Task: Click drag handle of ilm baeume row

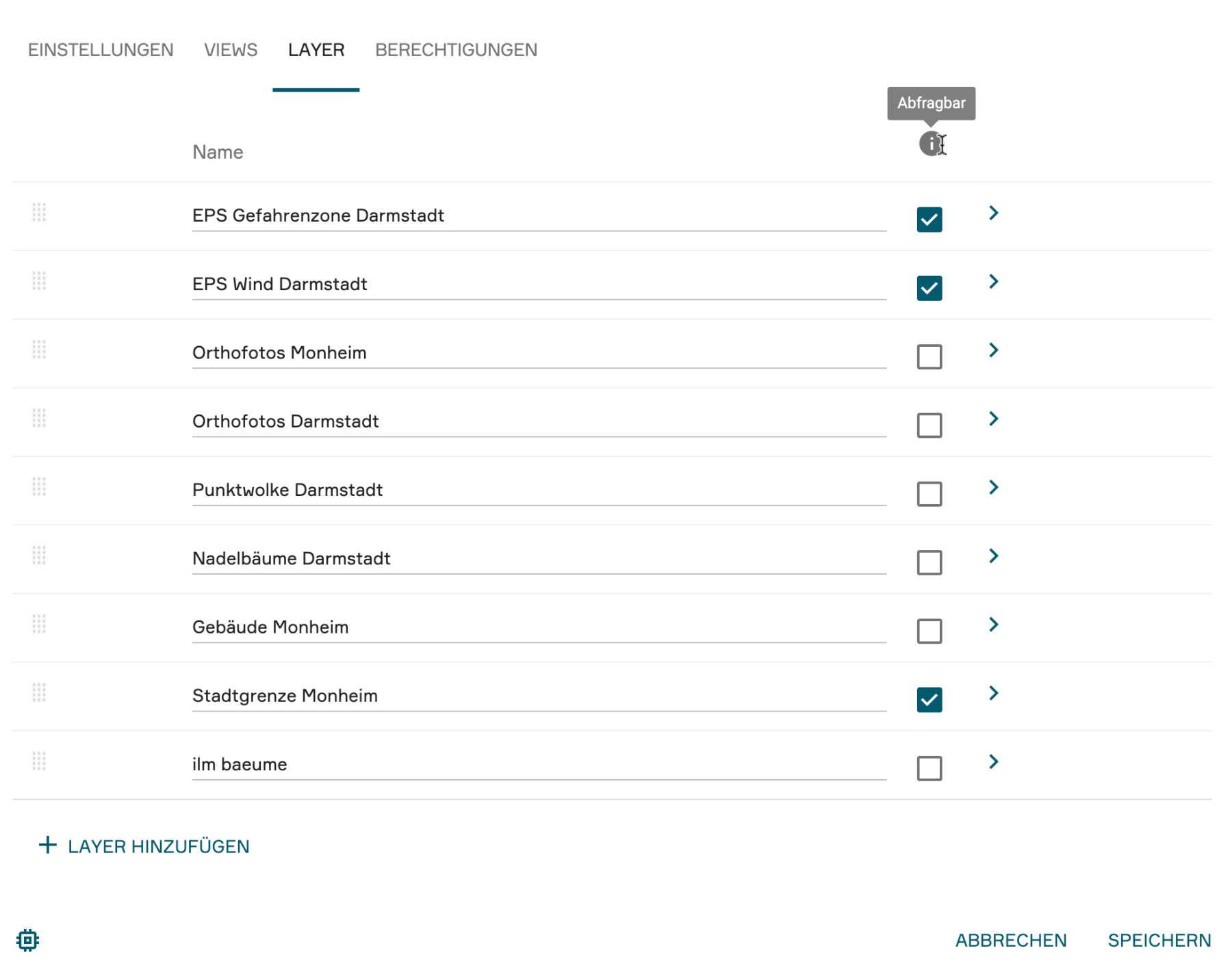Action: (x=39, y=761)
